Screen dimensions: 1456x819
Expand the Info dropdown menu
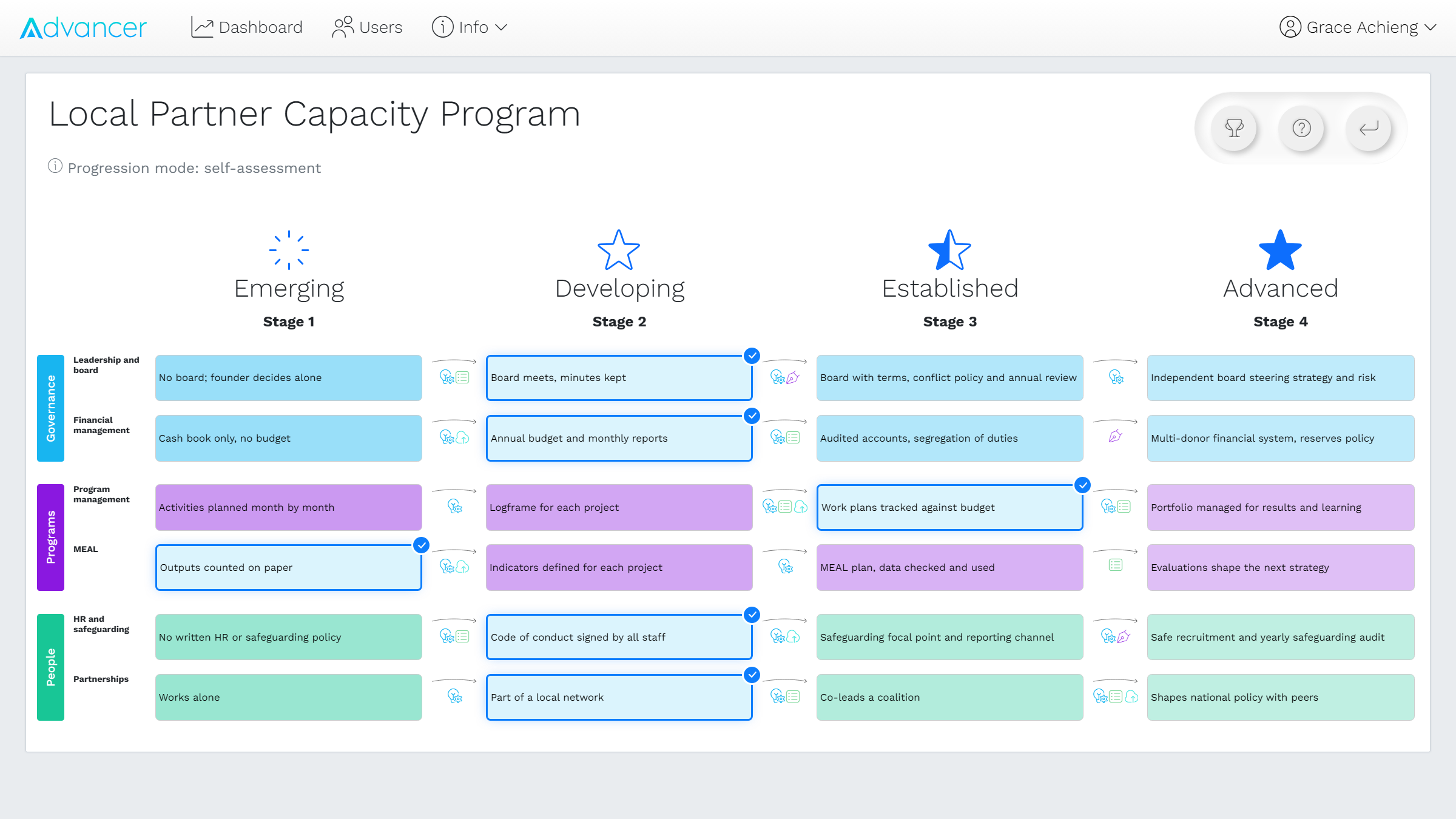(470, 27)
